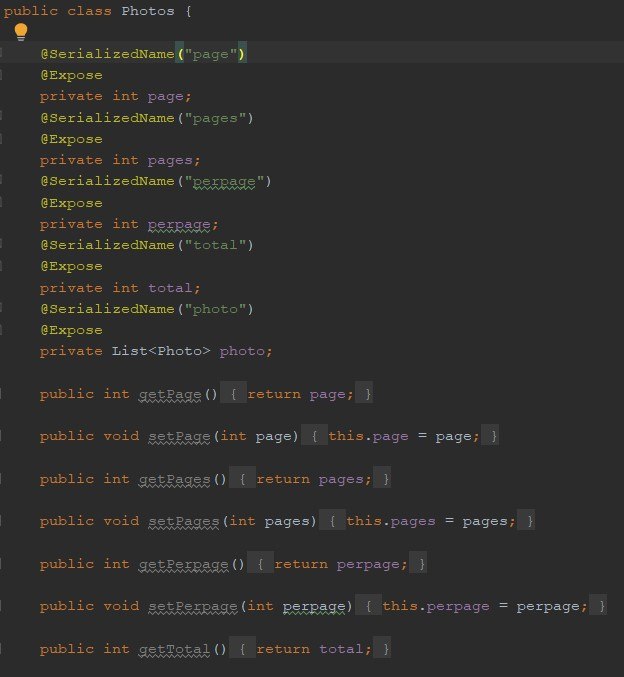624x677 pixels.
Task: Click the closing fold brace of setPerpage
Action: click(599, 605)
